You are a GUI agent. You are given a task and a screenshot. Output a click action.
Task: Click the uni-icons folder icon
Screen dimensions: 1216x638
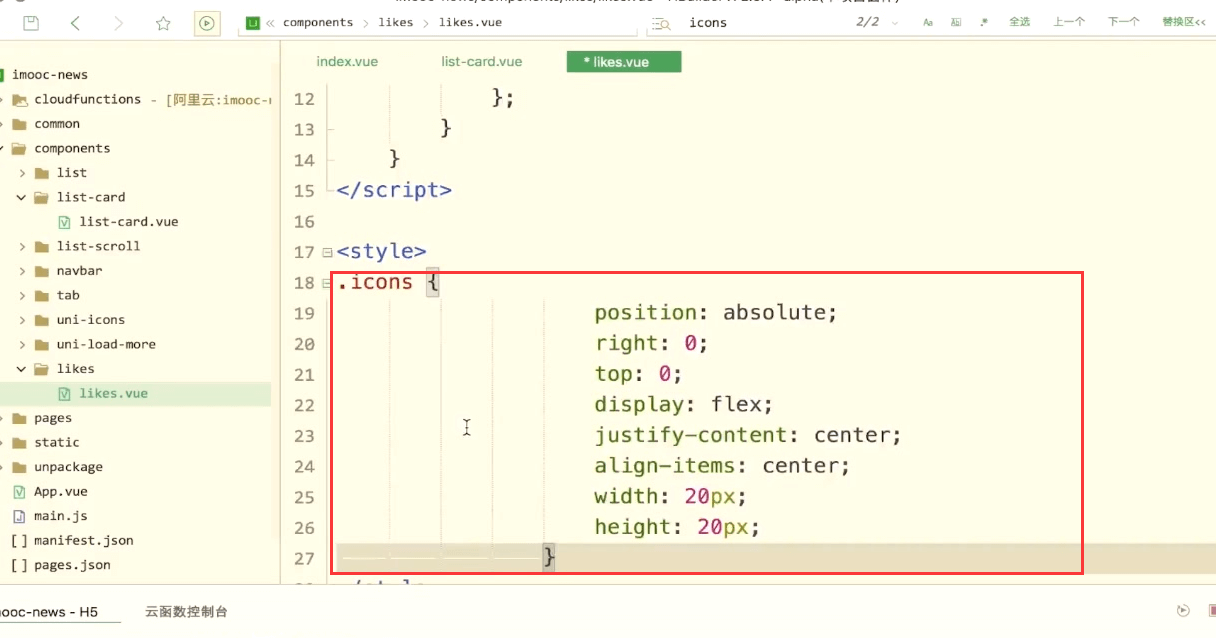click(x=41, y=320)
